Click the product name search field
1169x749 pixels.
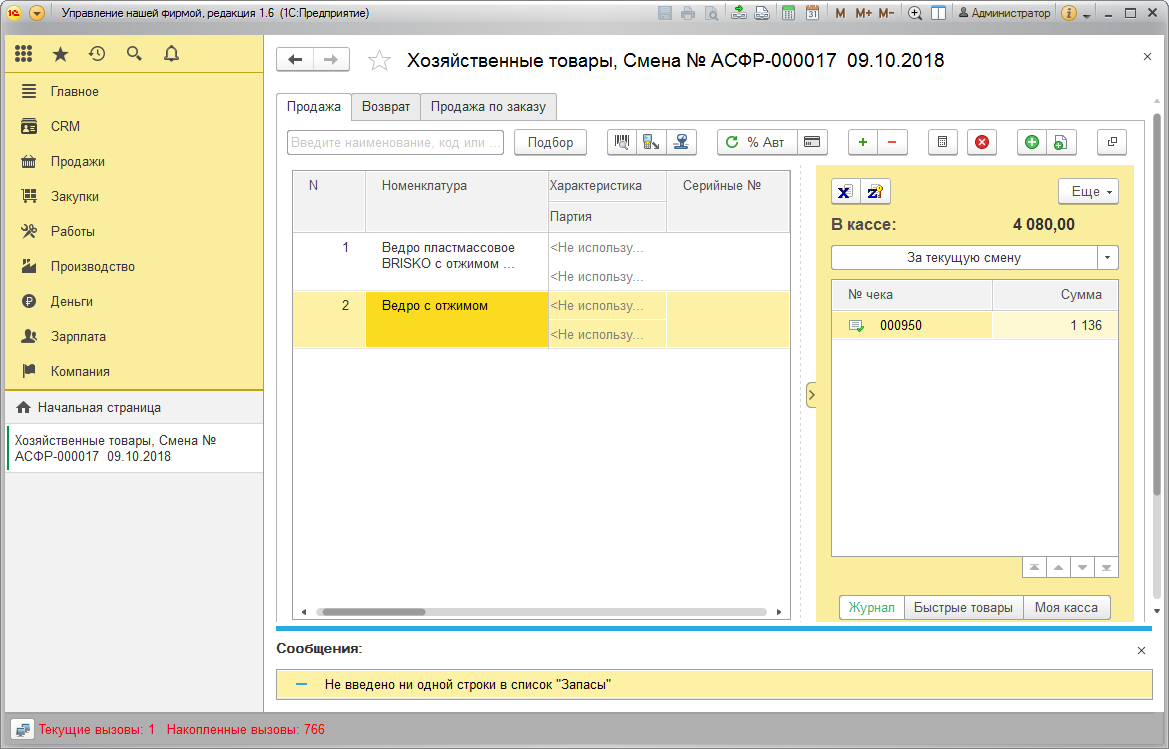click(395, 142)
